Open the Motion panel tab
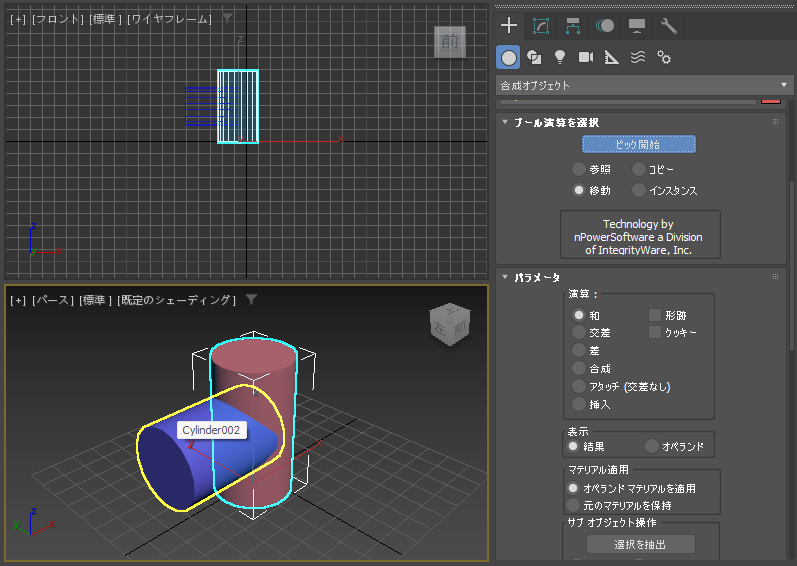Viewport: 797px width, 566px height. coord(605,25)
